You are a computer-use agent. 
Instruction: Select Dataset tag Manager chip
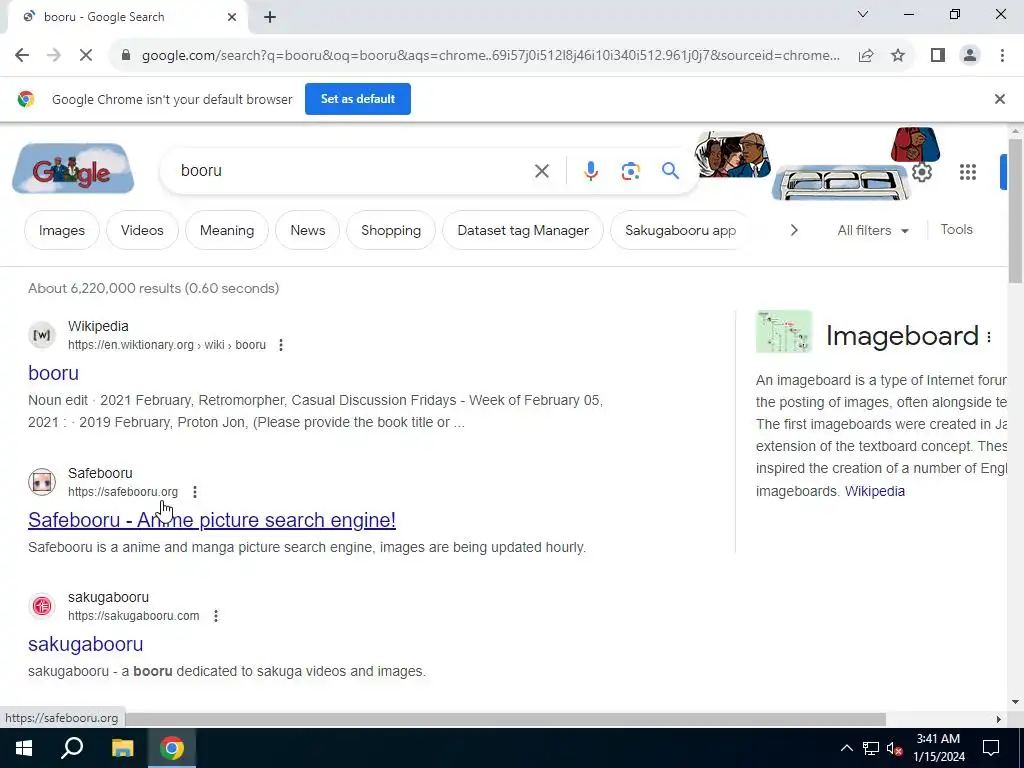[522, 230]
